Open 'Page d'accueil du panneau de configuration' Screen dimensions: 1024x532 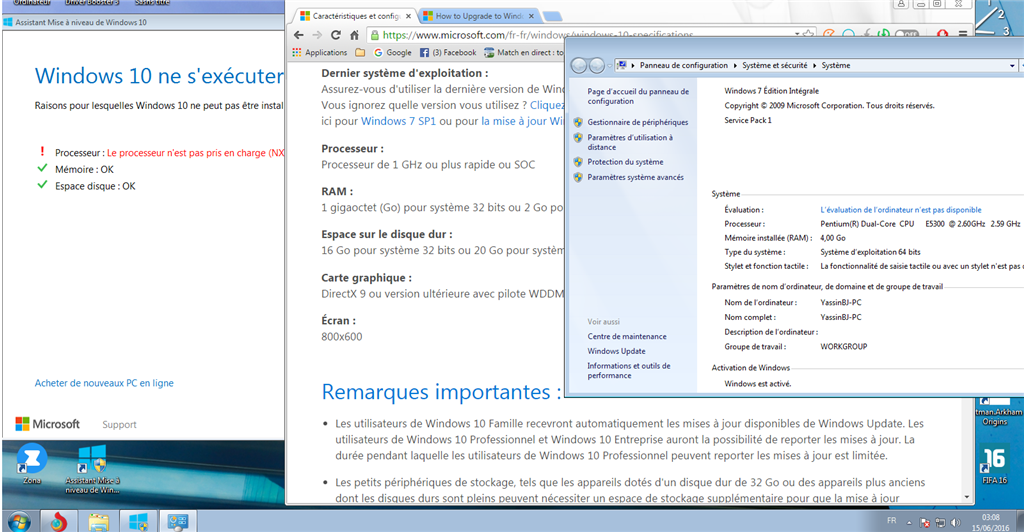point(637,97)
